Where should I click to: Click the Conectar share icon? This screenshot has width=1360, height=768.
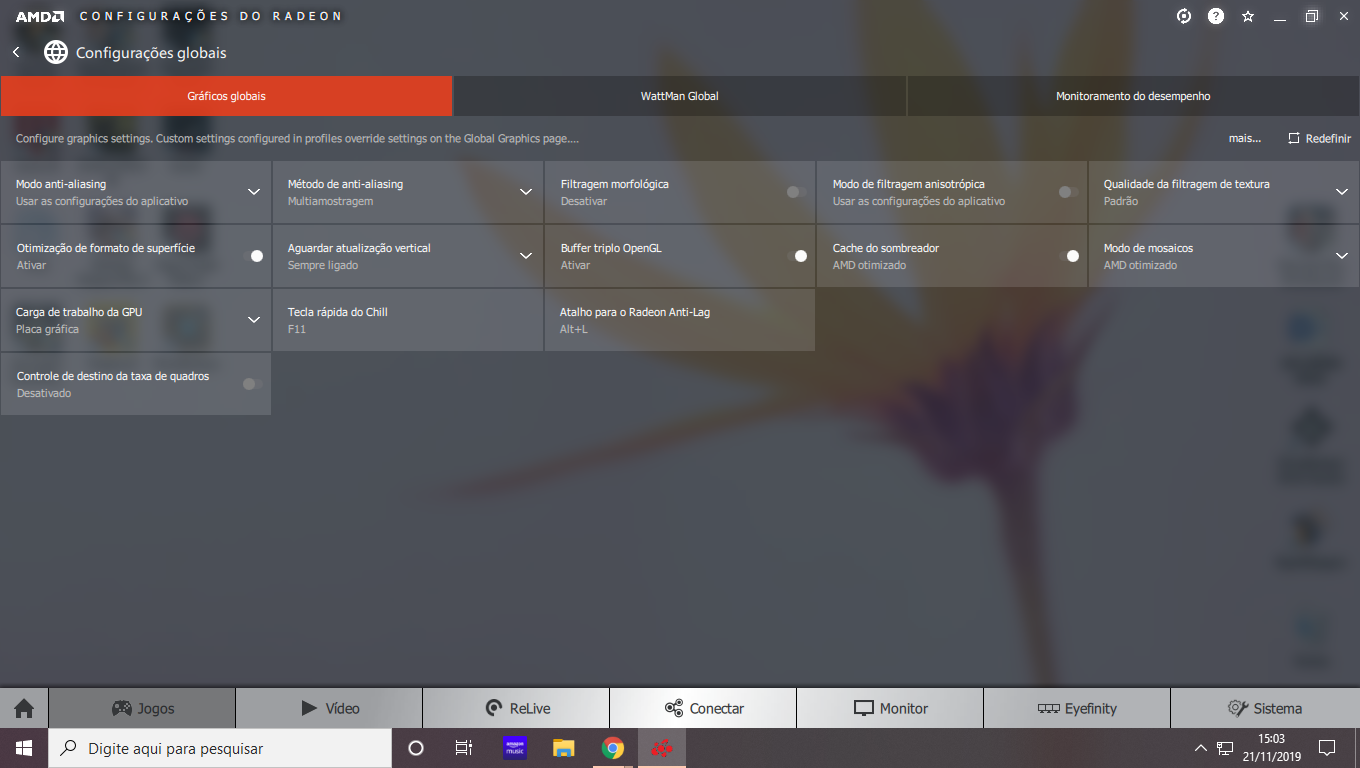(x=674, y=708)
